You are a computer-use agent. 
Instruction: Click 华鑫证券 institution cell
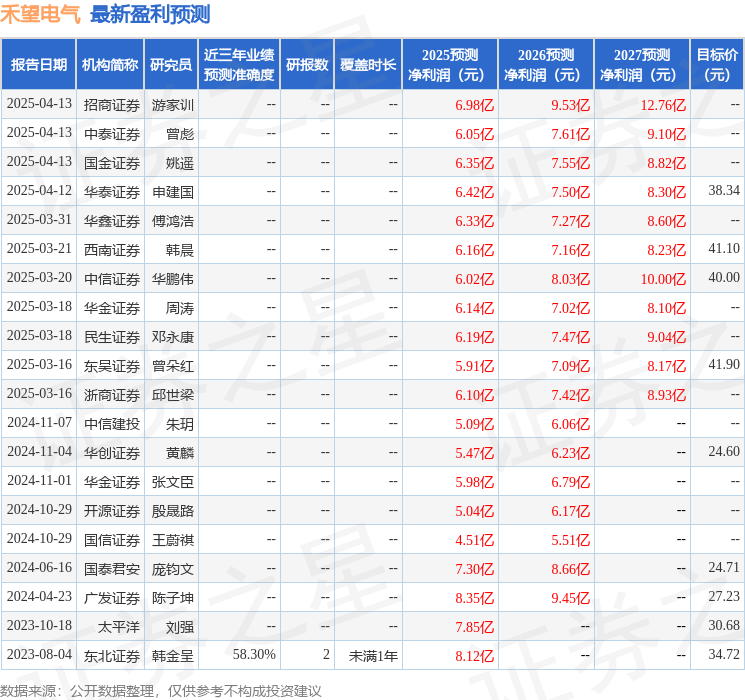tap(112, 221)
